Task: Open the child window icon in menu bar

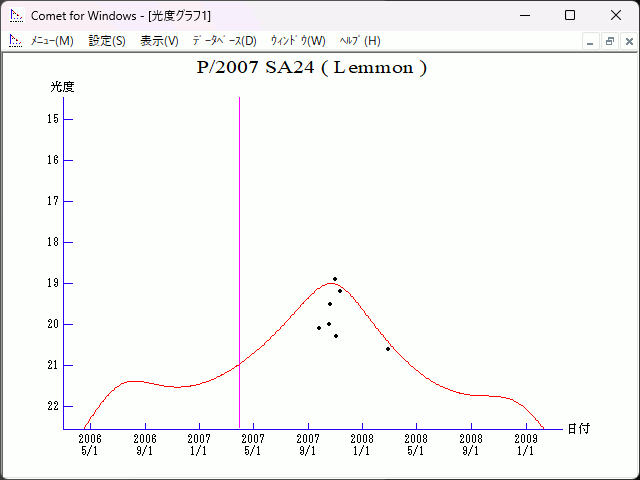Action: pyautogui.click(x=15, y=41)
